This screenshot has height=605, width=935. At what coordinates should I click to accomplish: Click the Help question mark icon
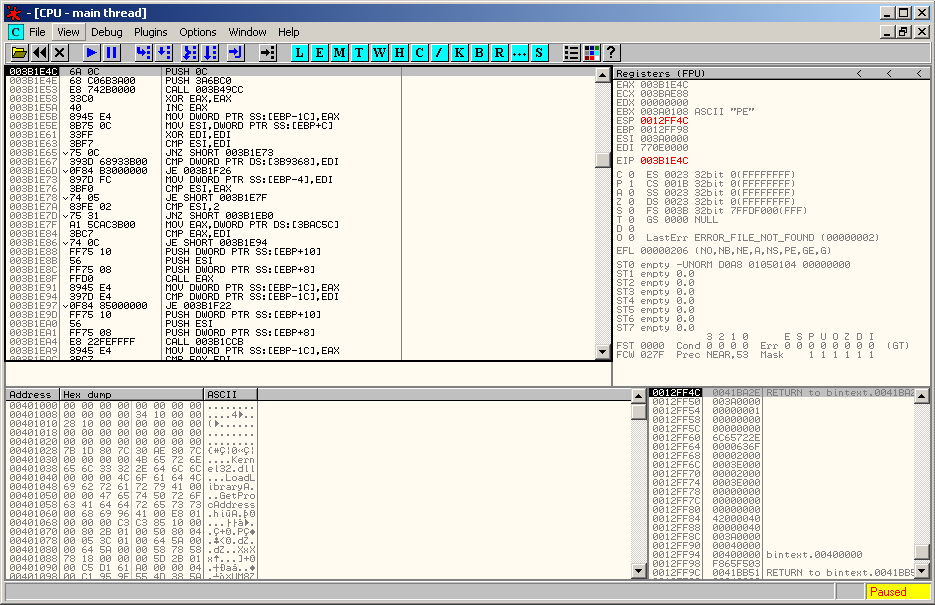pyautogui.click(x=611, y=52)
